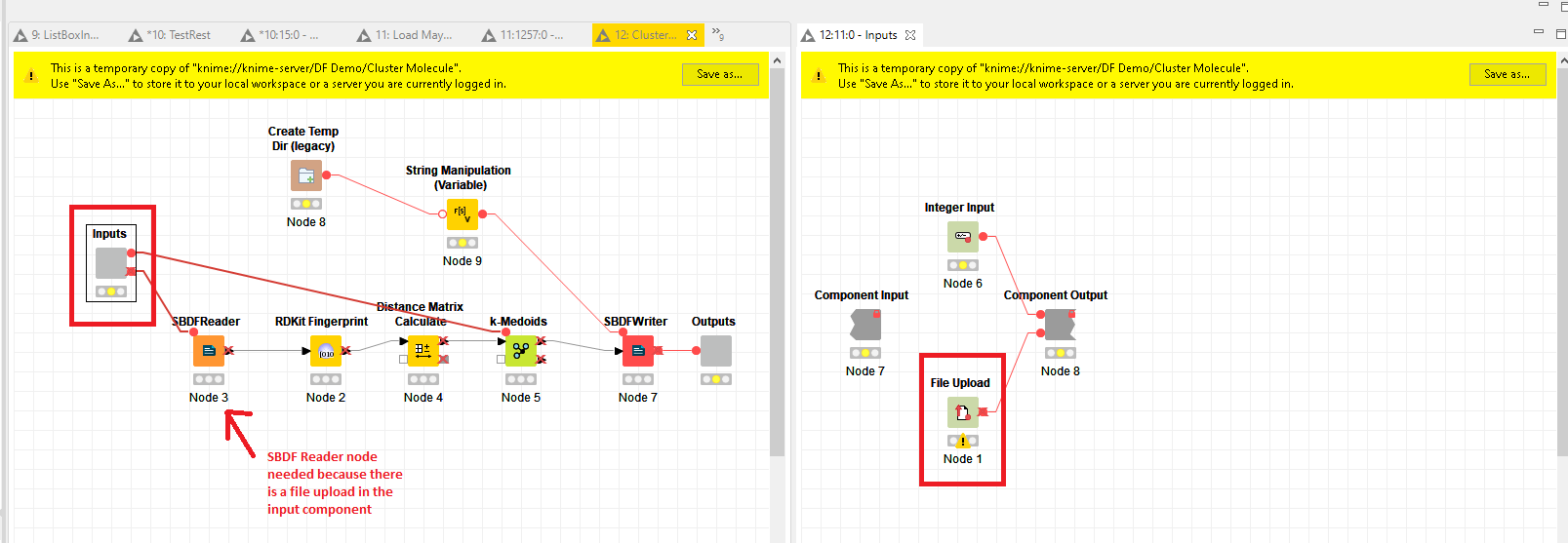Image resolution: width=1568 pixels, height=543 pixels.
Task: Click the Node 5 label under k-Medoids
Action: (x=521, y=398)
